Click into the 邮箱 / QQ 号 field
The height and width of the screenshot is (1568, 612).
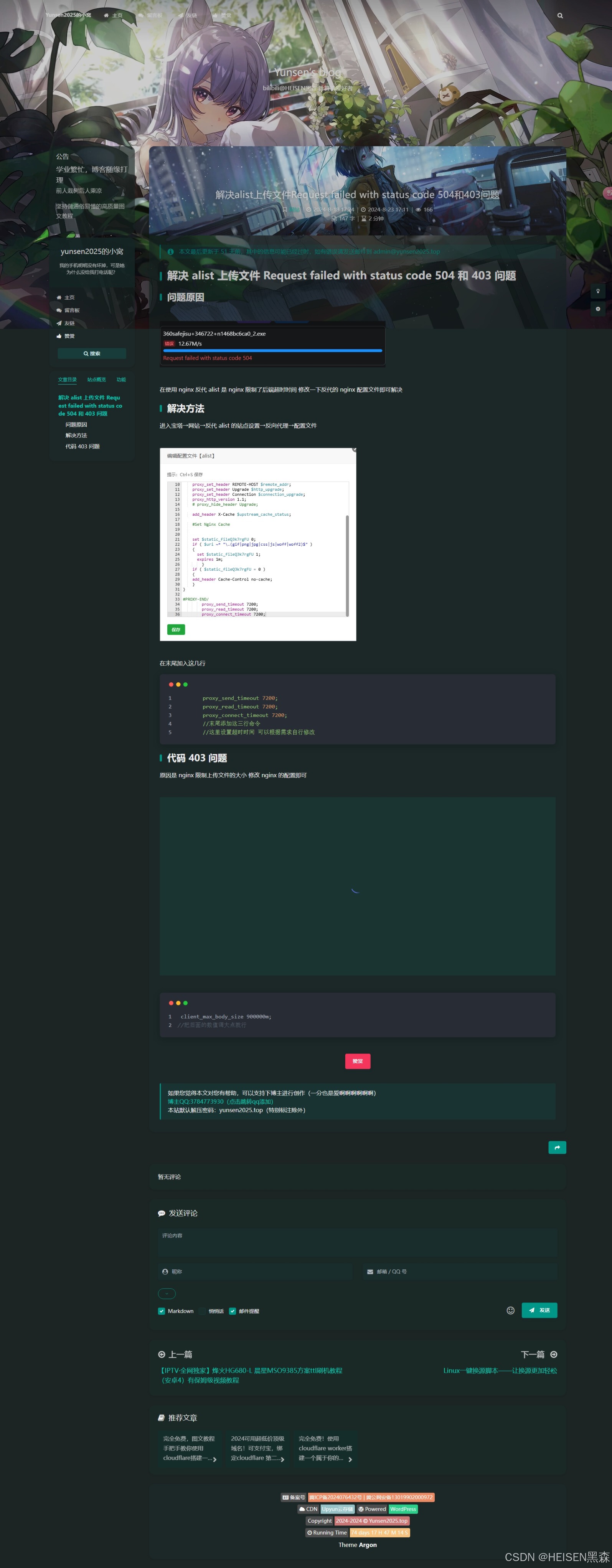point(460,1272)
